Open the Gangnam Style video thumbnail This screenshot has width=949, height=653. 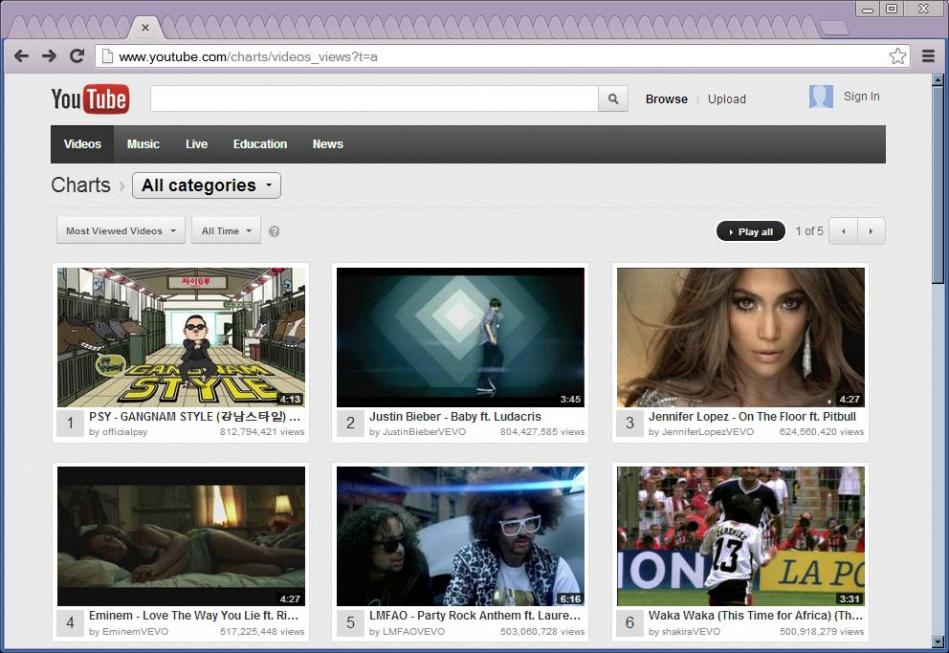coord(181,337)
